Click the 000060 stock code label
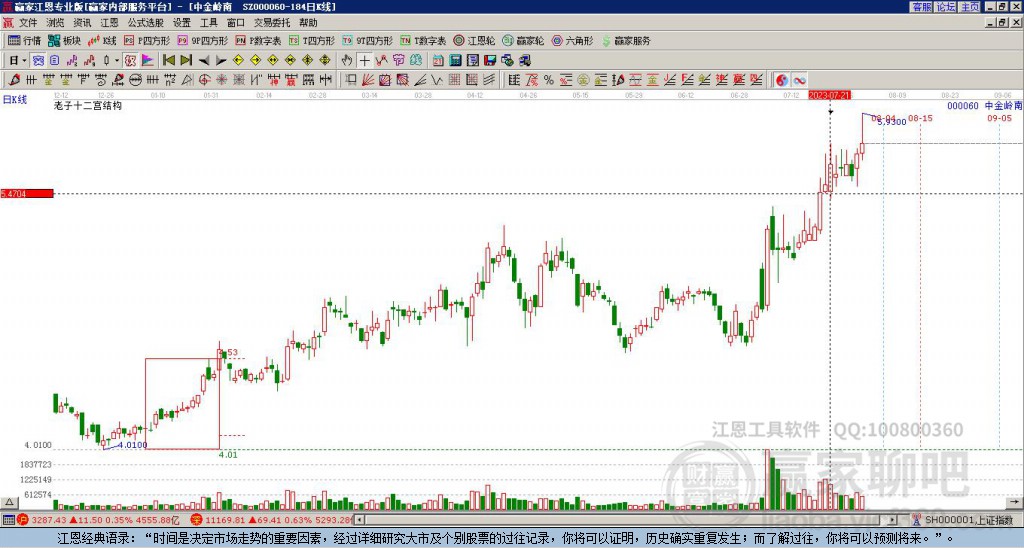This screenshot has width=1024, height=548. point(963,105)
